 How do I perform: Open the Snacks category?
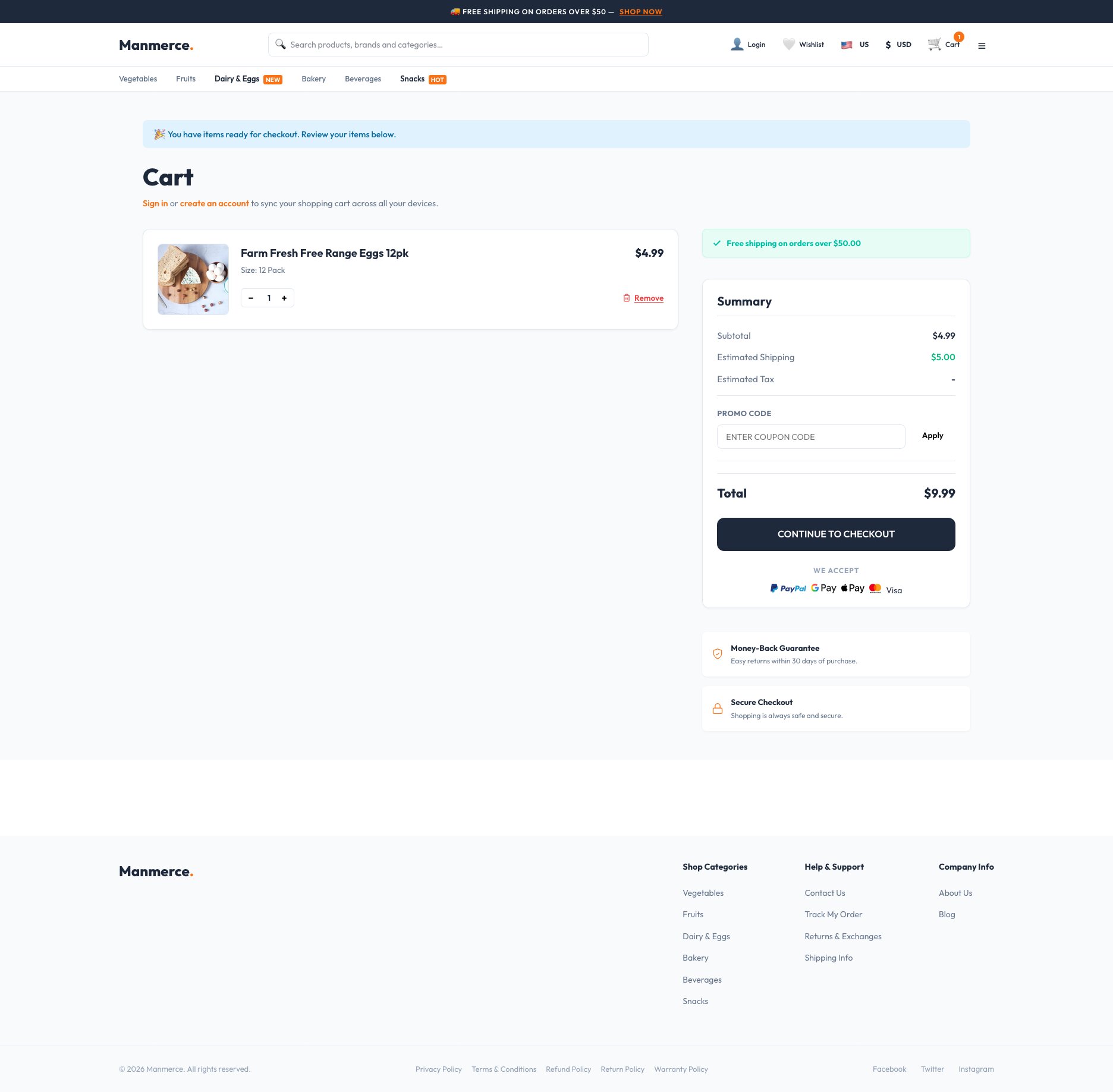[x=412, y=79]
